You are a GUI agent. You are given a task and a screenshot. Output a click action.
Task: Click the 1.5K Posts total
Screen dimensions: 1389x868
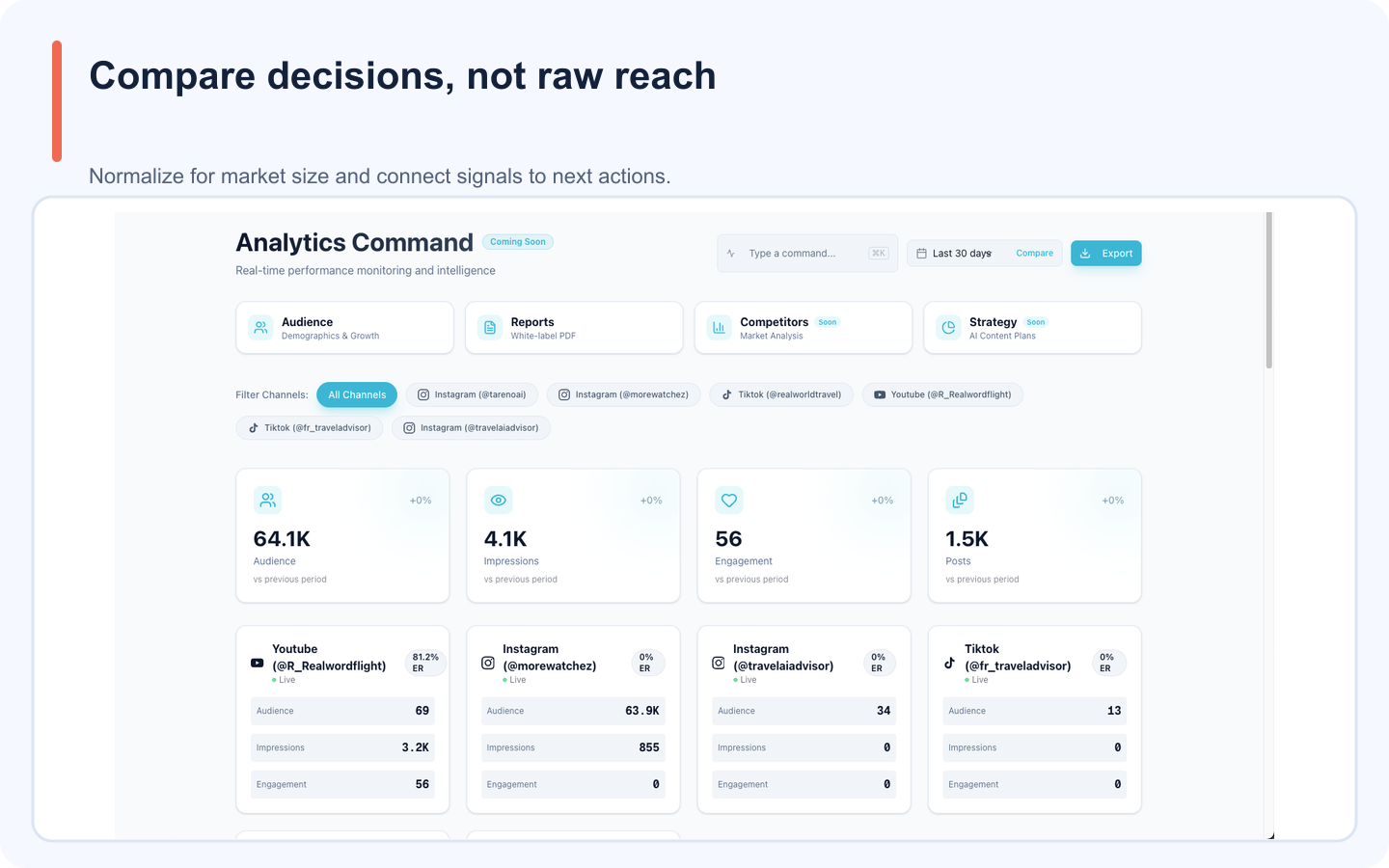pos(967,539)
